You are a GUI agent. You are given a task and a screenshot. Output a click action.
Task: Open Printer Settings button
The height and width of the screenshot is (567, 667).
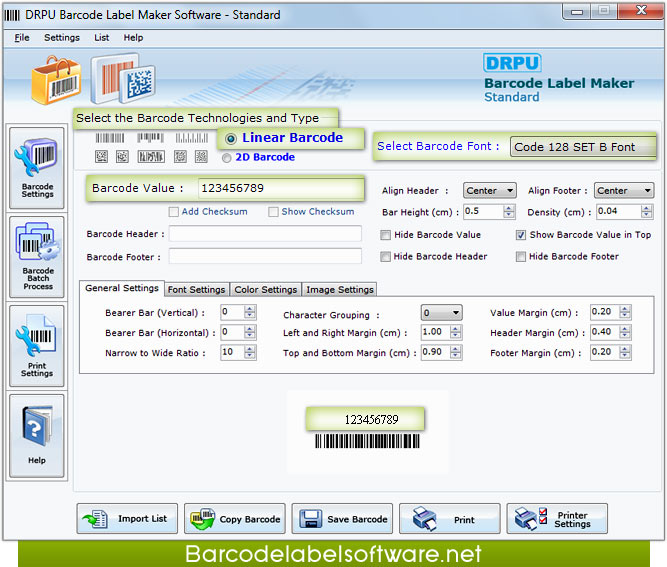[x=557, y=519]
